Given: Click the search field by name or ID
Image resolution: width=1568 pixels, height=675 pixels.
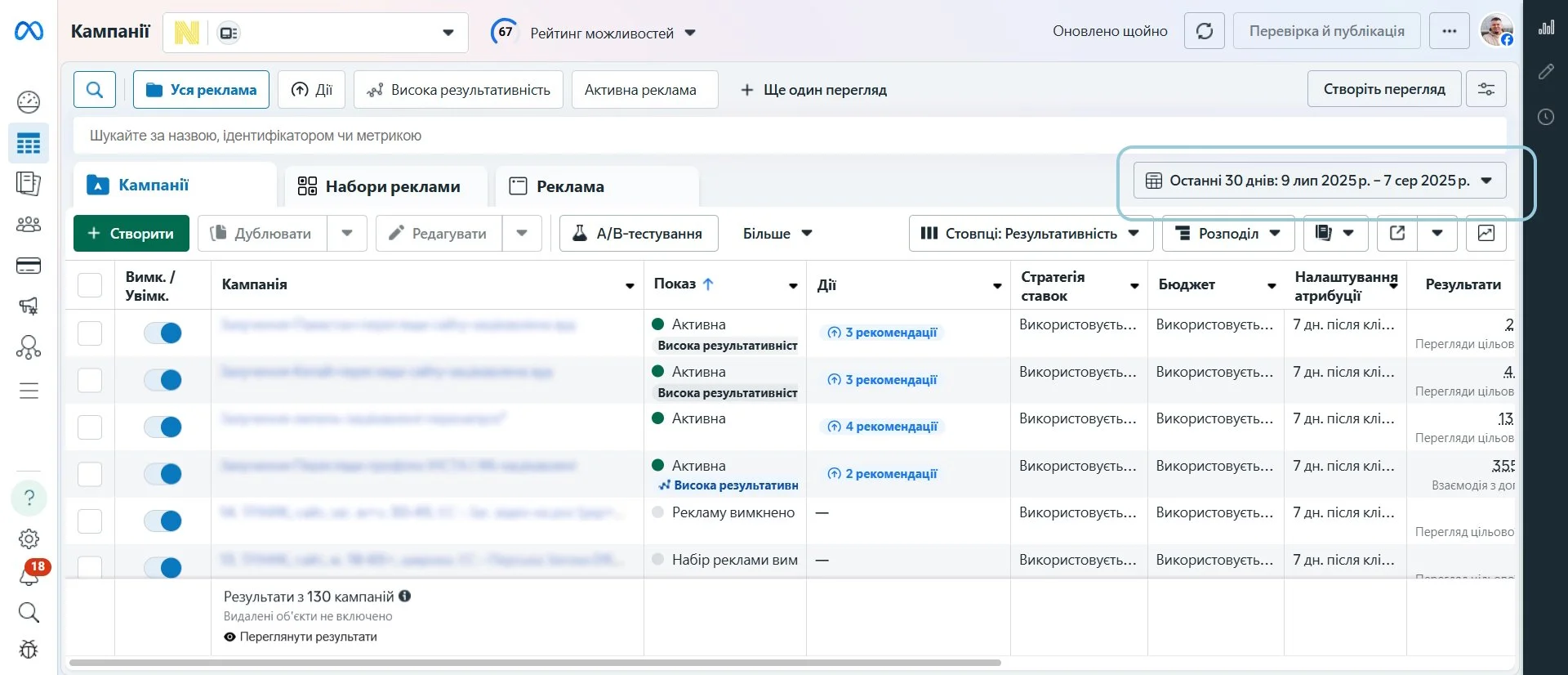Looking at the screenshot, I should [x=790, y=136].
